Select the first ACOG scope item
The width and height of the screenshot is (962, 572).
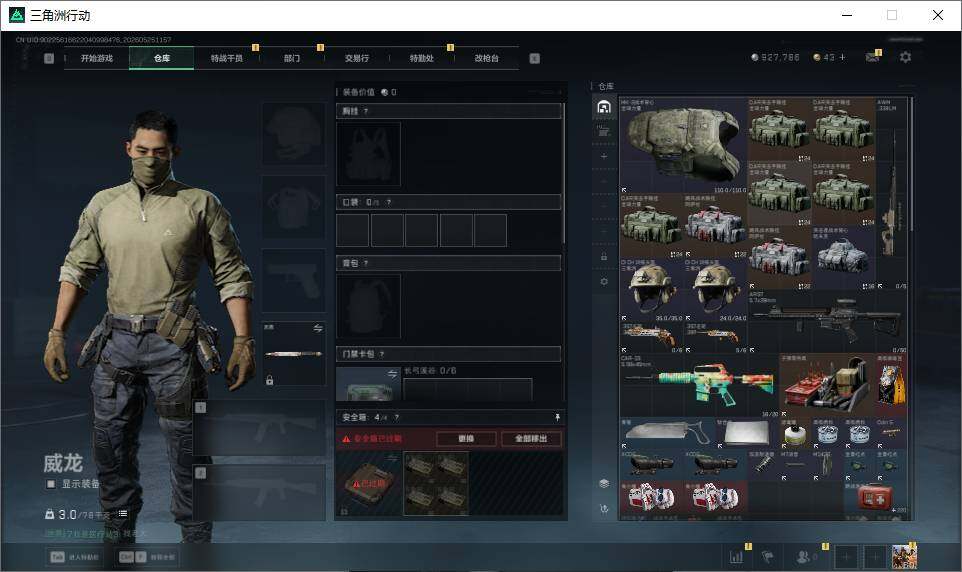pos(652,465)
